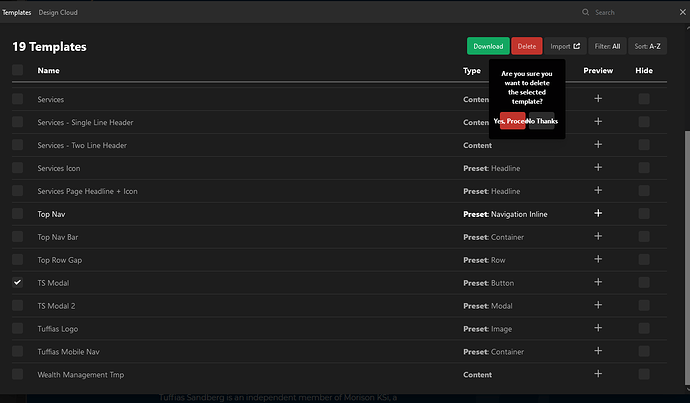This screenshot has width=690, height=403.
Task: Open the Sort: A-Z dropdown
Action: pos(648,46)
